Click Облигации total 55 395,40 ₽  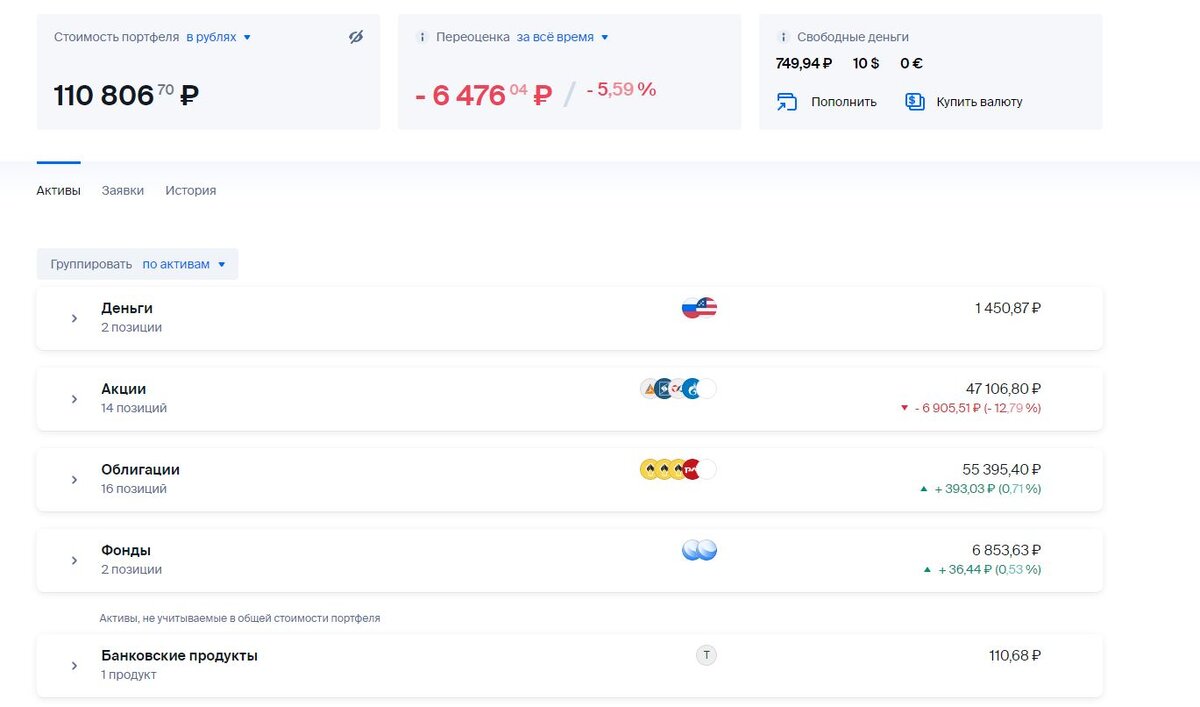[1002, 470]
